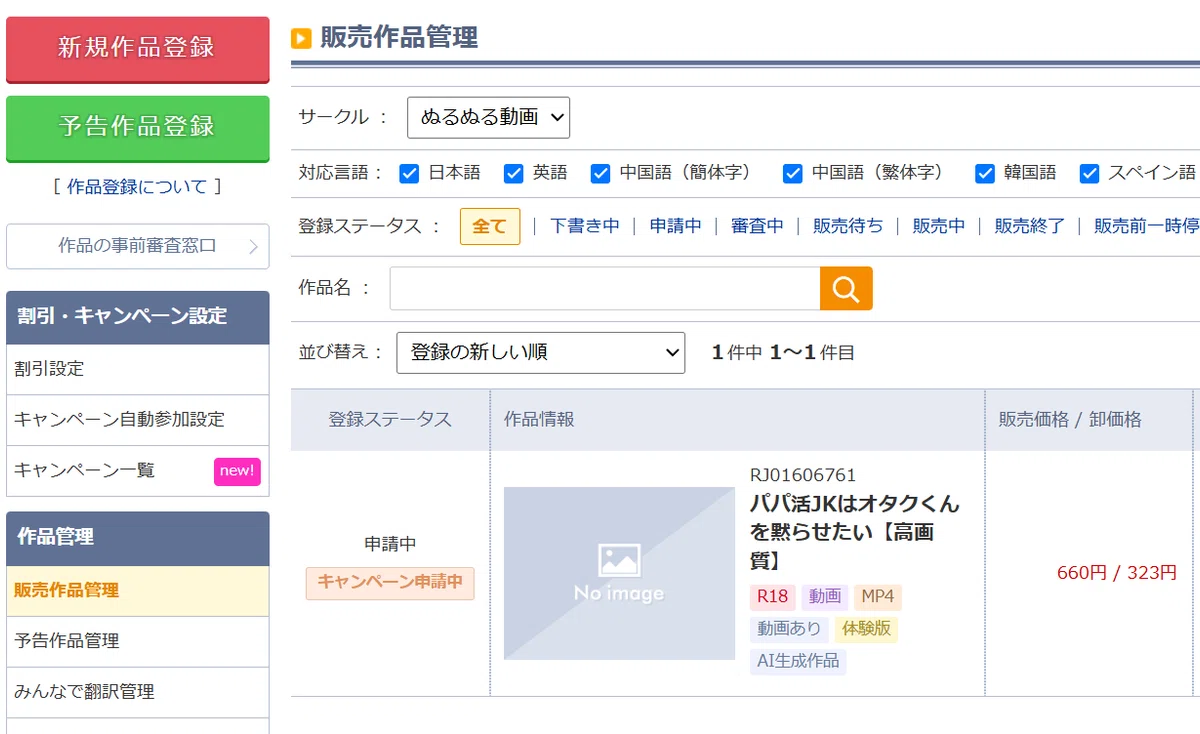Open 作品の事前審査窓口 button
Screen dimensions: 1200x734
click(138, 246)
